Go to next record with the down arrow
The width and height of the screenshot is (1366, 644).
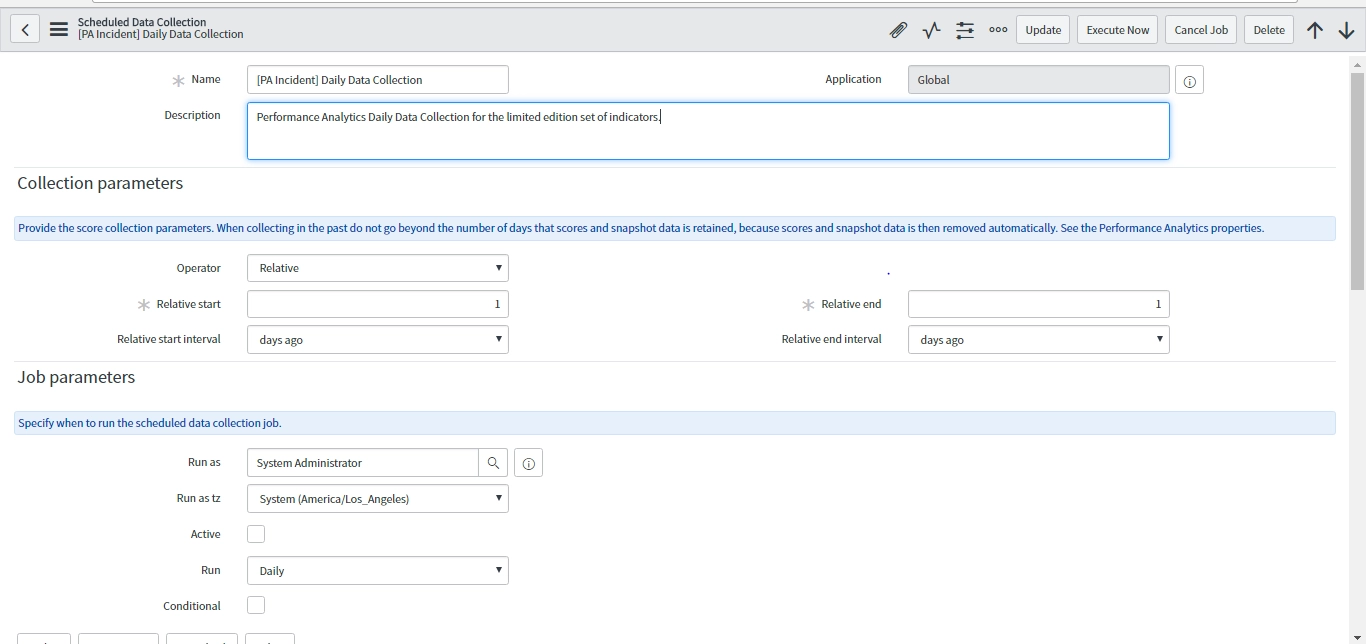[x=1347, y=30]
